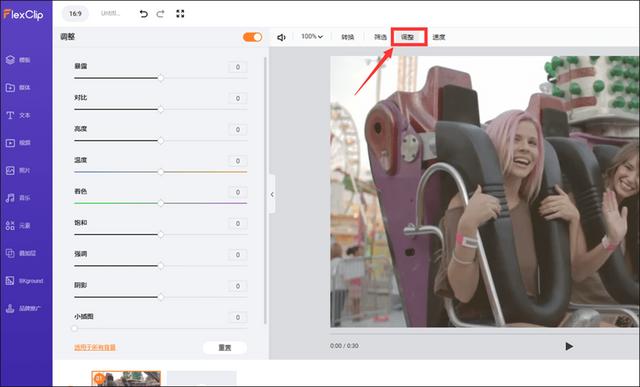Select the highlighted 调整 tab
640x387 pixels.
408,37
